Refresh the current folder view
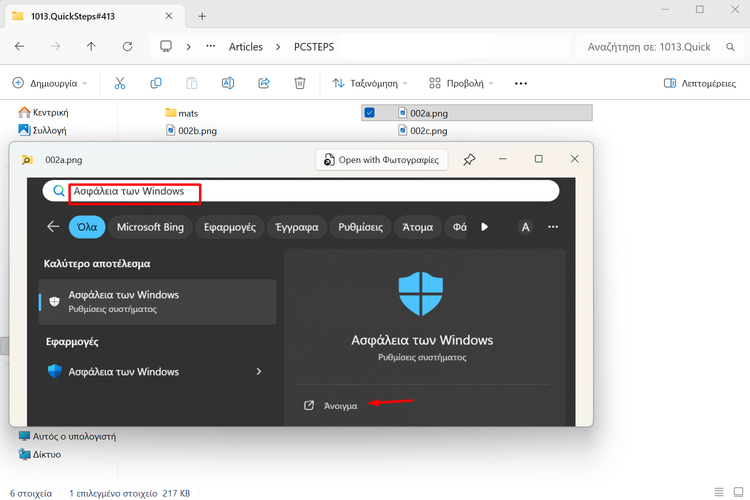The width and height of the screenshot is (750, 500). [x=126, y=46]
